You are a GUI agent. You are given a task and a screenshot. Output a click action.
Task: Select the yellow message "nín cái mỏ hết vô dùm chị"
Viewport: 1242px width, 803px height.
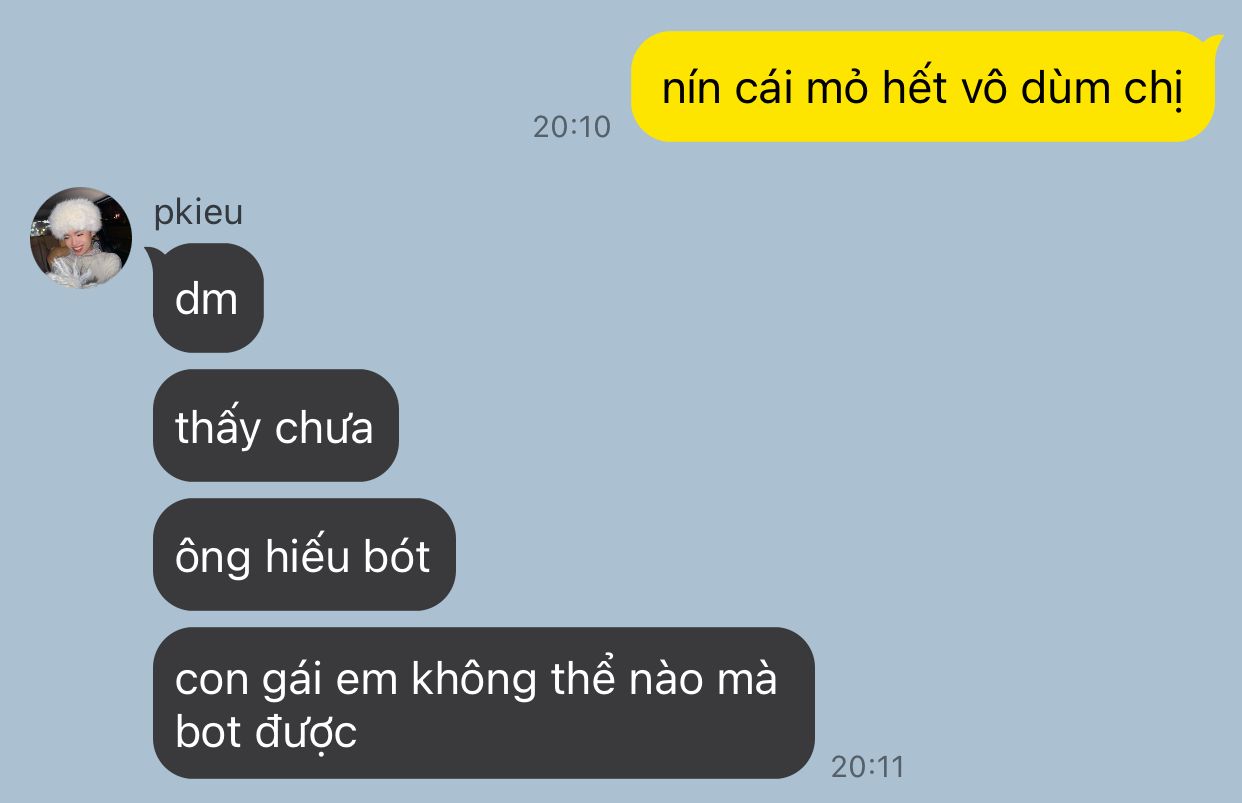click(922, 87)
